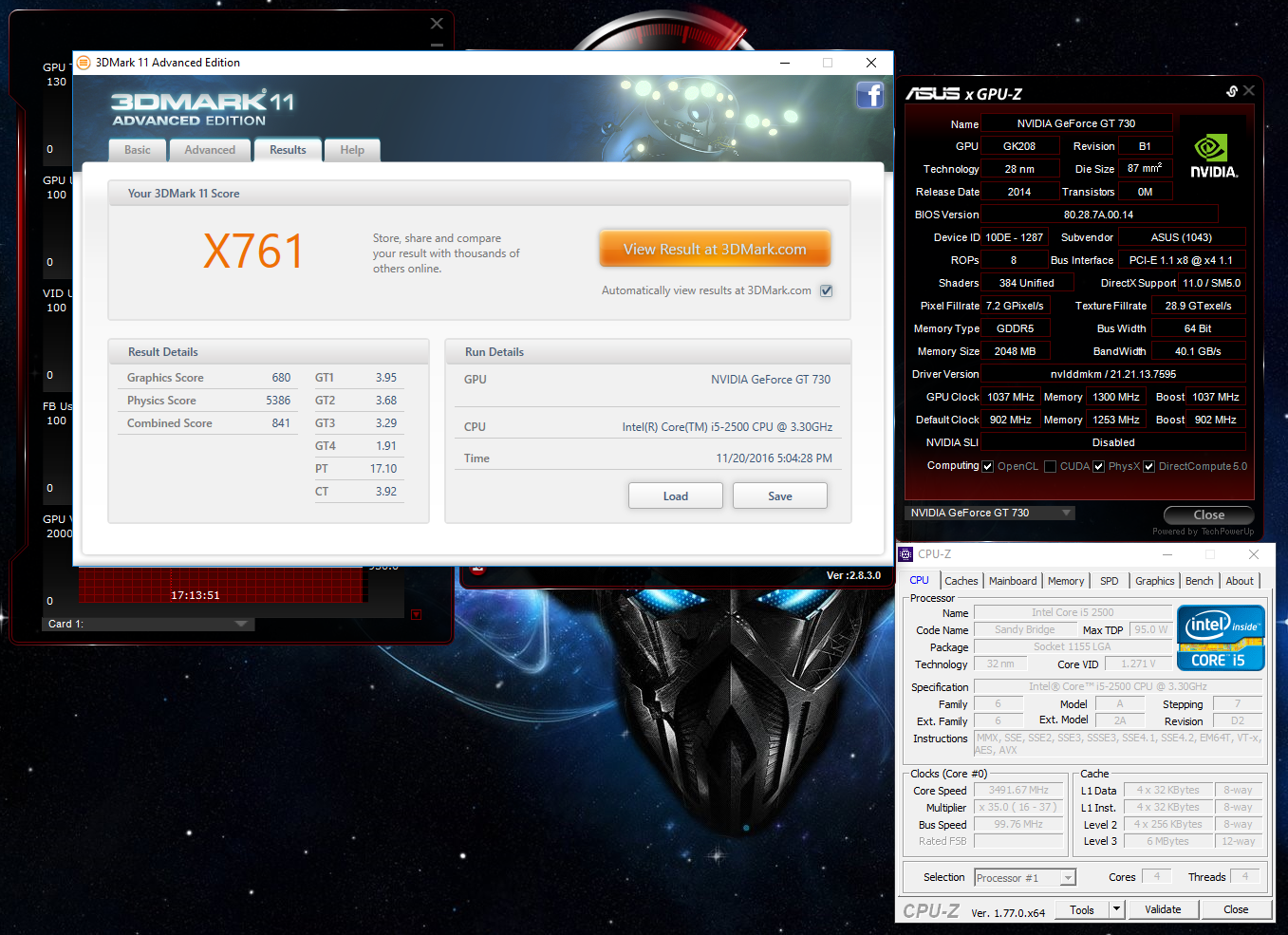The image size is (1288, 935).
Task: Toggle automatically view results at 3DMark.com
Action: pos(827,290)
